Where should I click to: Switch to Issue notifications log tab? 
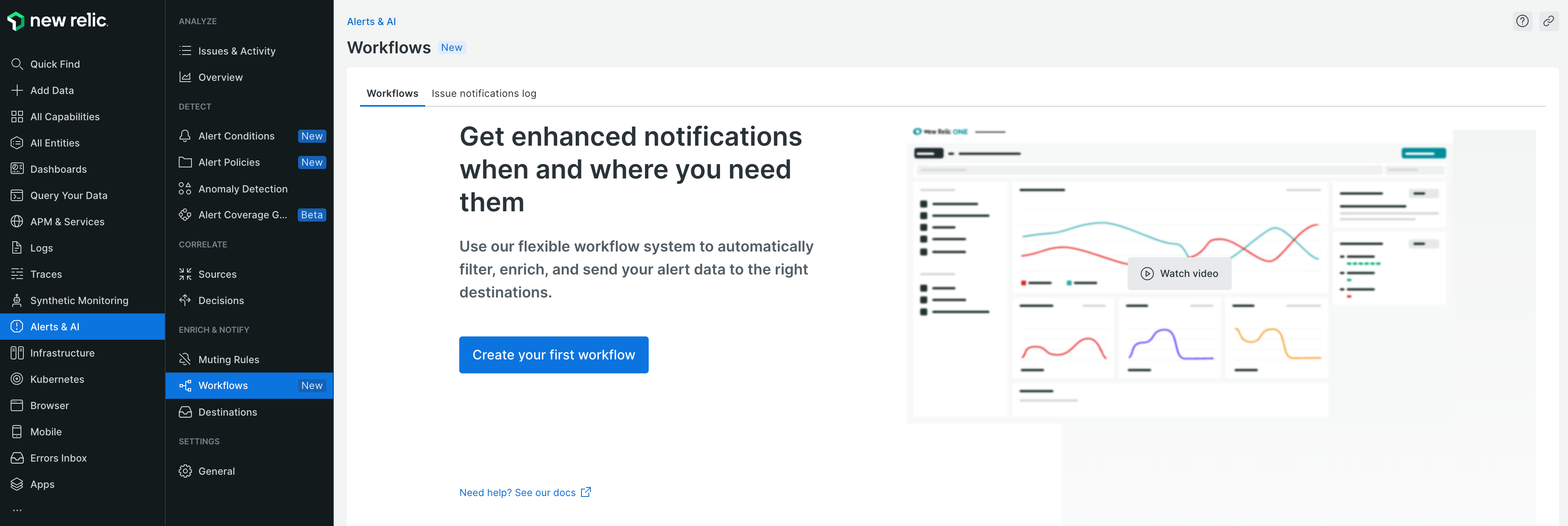tap(483, 93)
